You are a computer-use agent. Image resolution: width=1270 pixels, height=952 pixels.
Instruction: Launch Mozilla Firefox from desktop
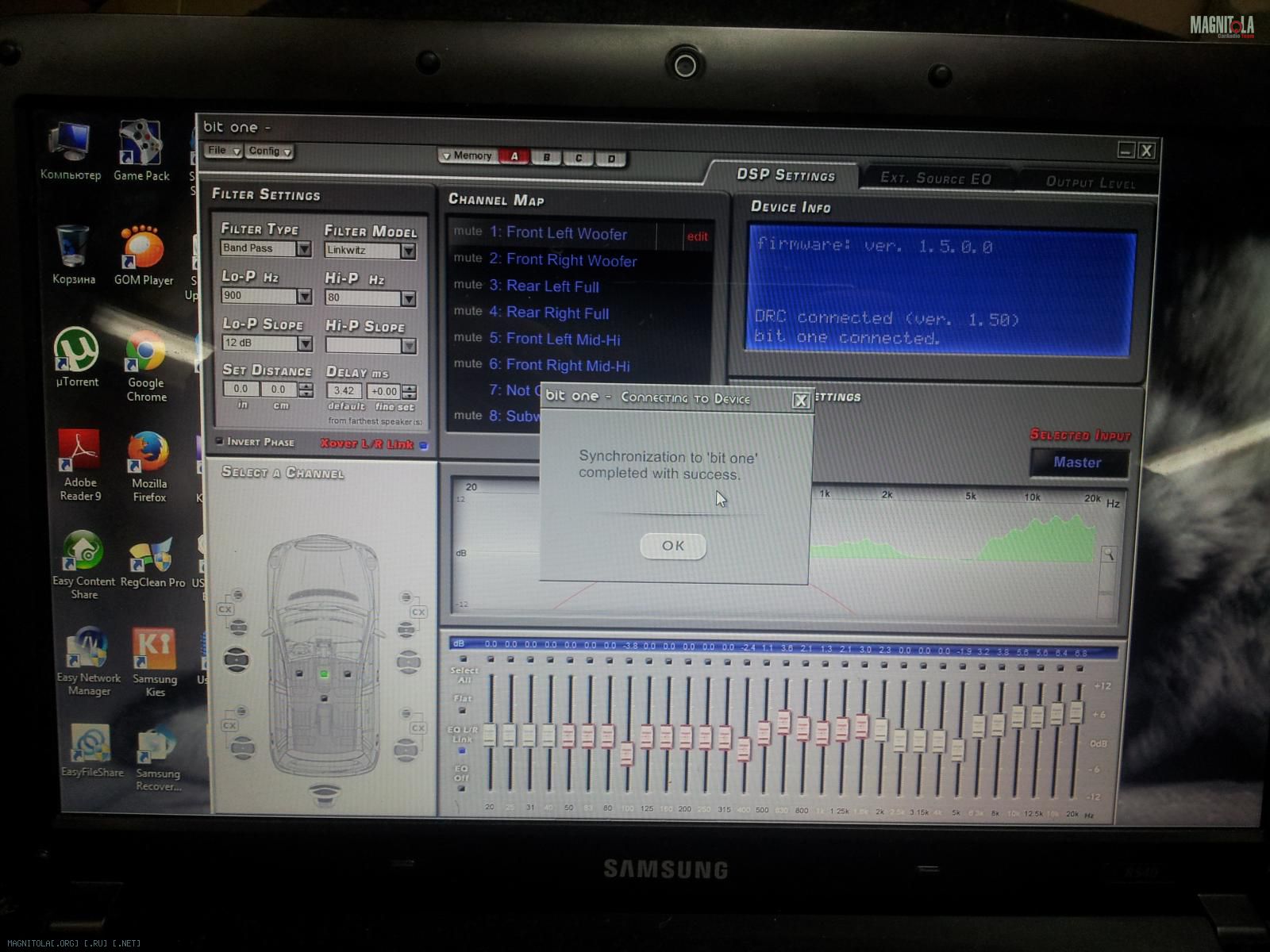pos(149,467)
